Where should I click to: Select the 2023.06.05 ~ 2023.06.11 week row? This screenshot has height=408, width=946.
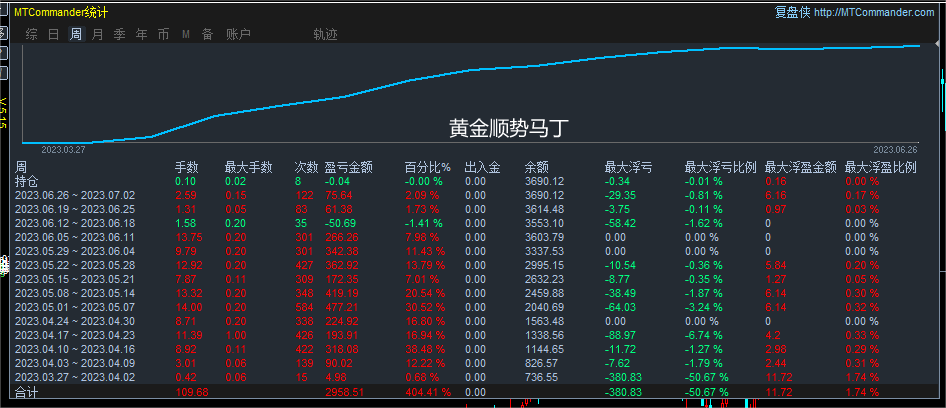tap(75, 237)
